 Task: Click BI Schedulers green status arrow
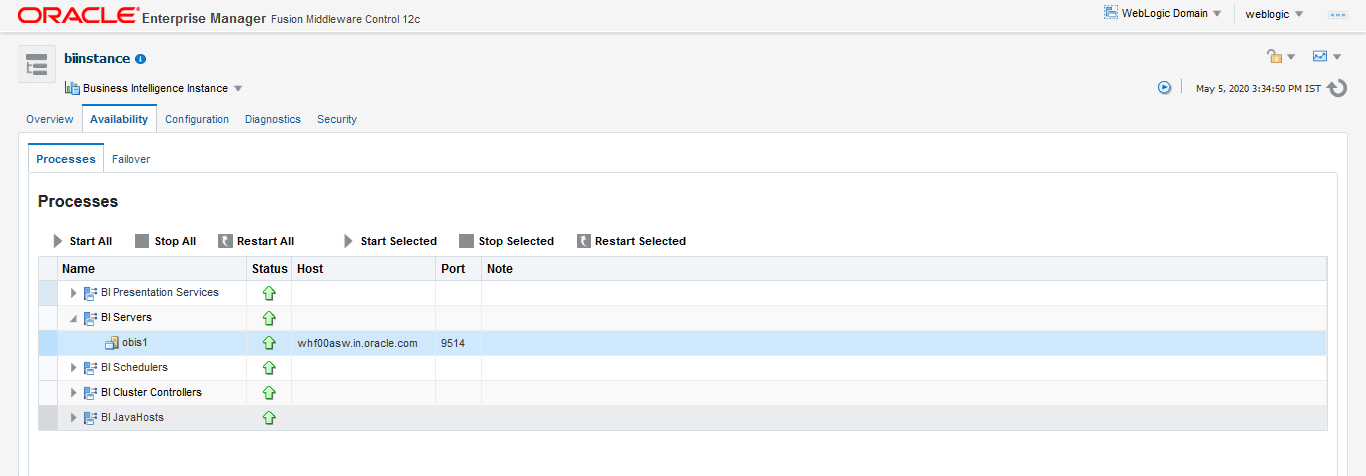(268, 368)
